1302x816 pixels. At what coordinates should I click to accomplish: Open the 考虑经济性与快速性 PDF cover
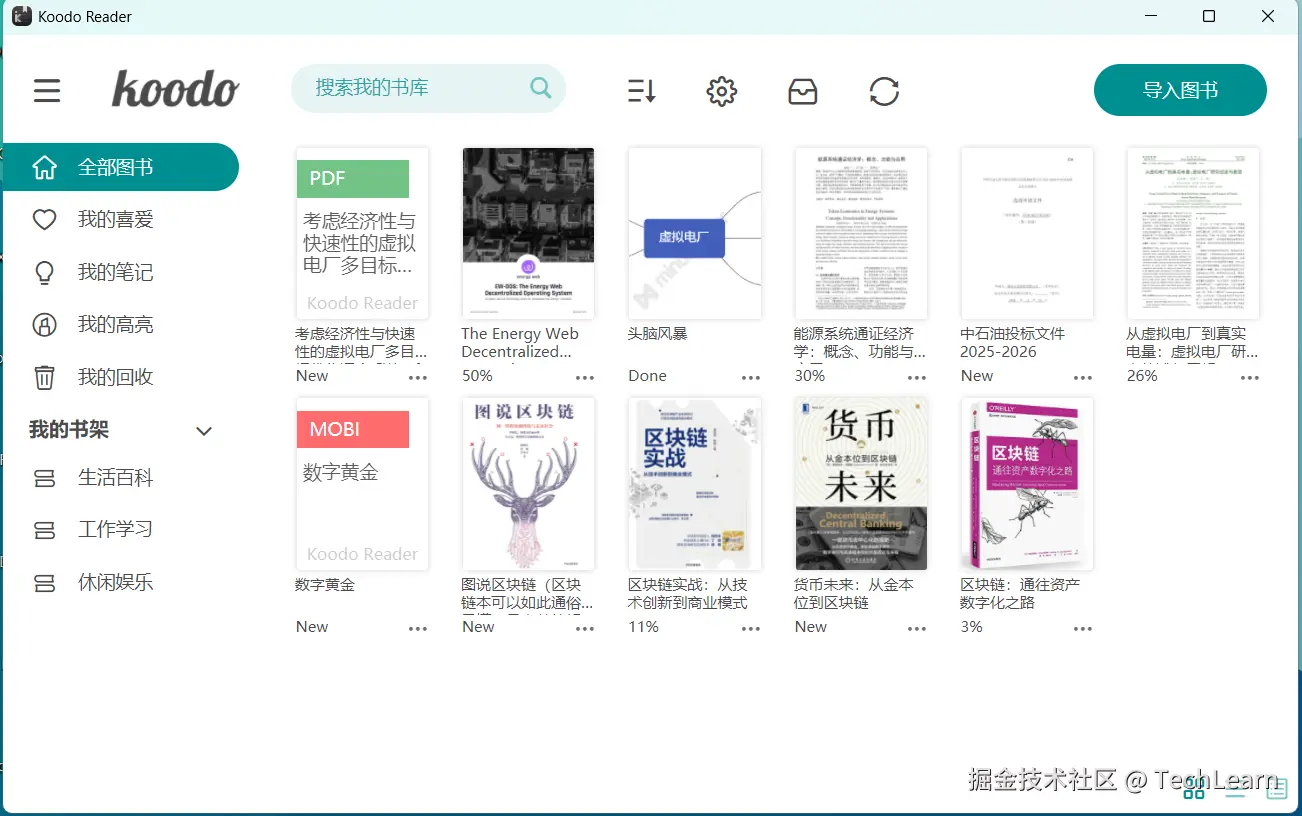tap(363, 234)
